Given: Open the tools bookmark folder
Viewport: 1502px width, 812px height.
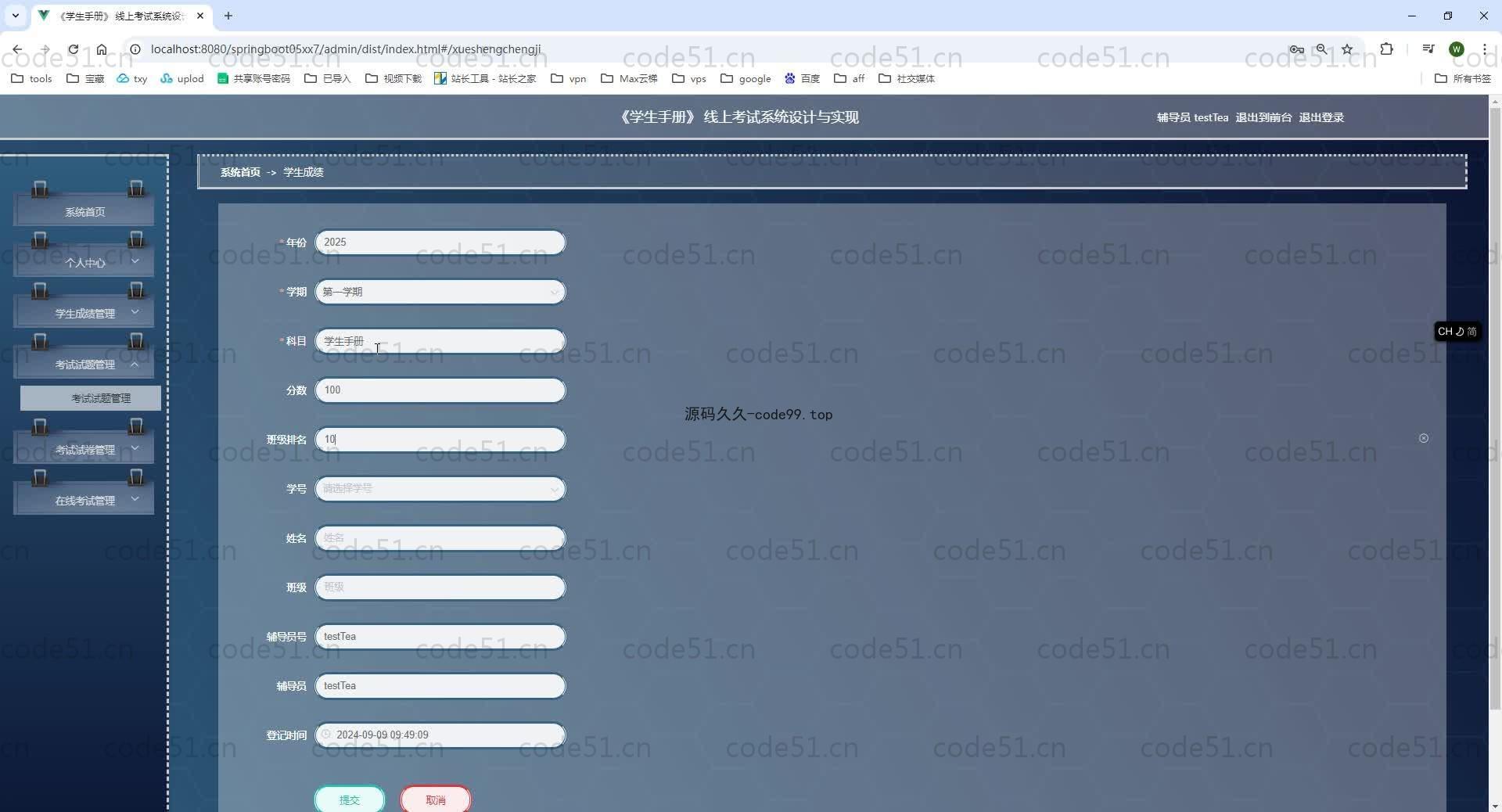Looking at the screenshot, I should [x=31, y=78].
